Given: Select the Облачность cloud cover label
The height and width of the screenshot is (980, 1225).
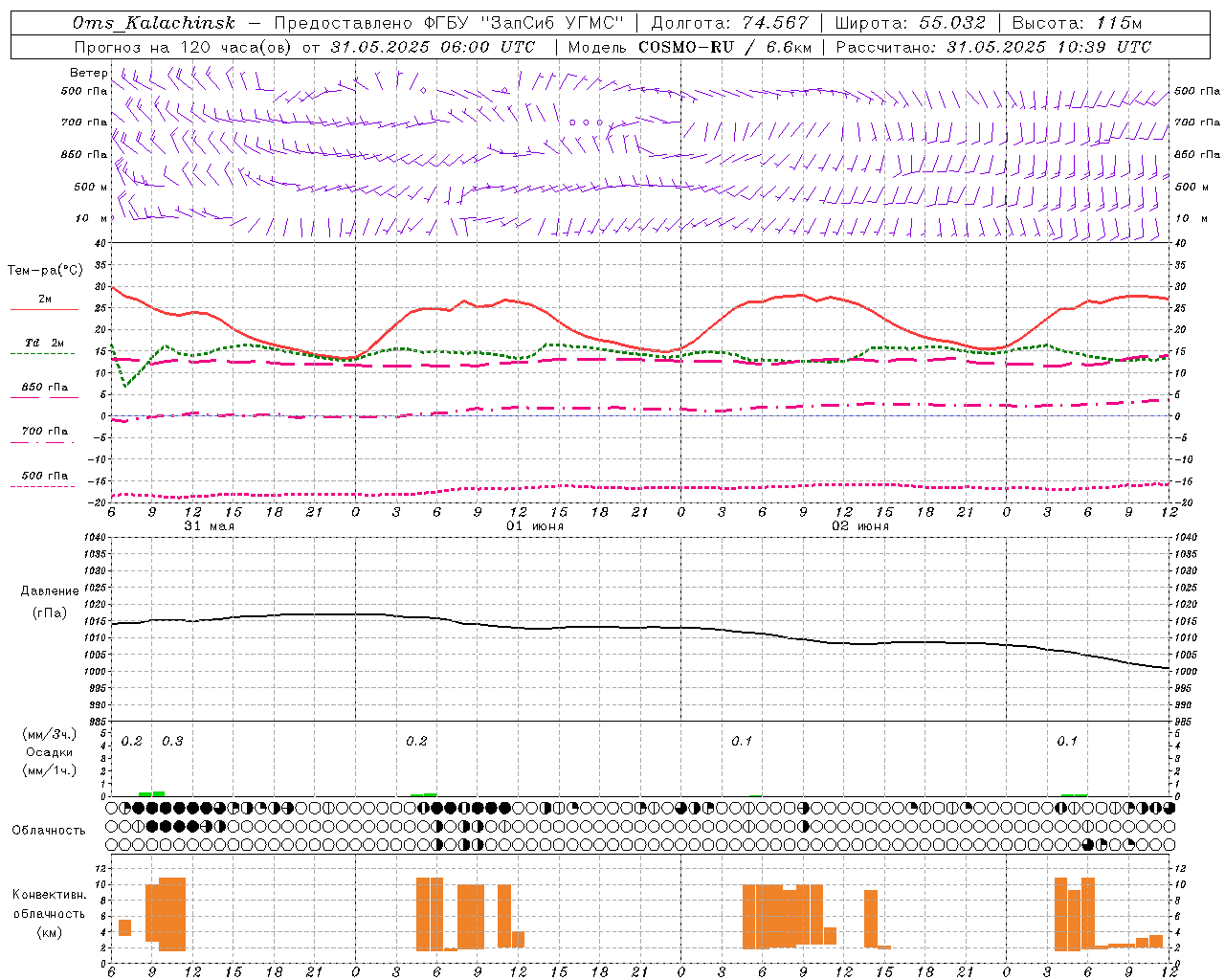Looking at the screenshot, I should [49, 831].
